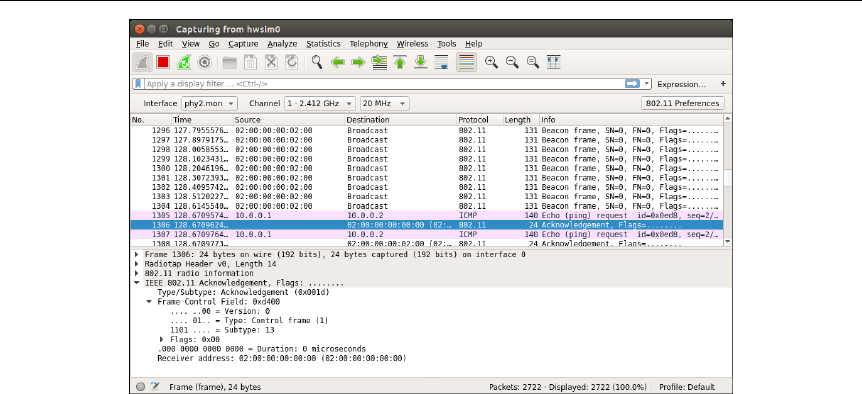862x394 pixels.
Task: Click packet list vertical scrollbar thumb
Action: (x=728, y=178)
